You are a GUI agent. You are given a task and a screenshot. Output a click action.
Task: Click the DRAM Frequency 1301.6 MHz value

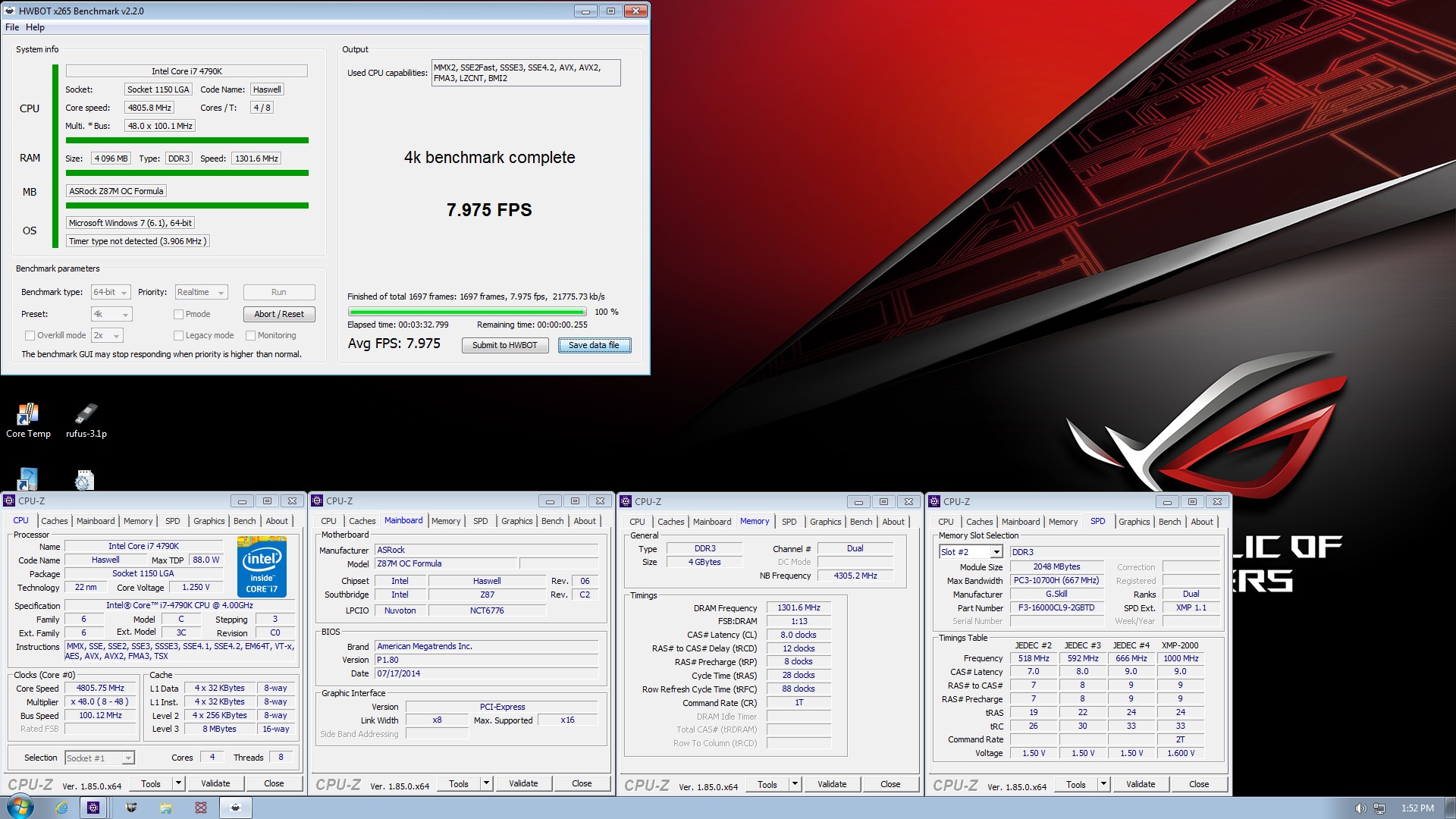click(799, 608)
